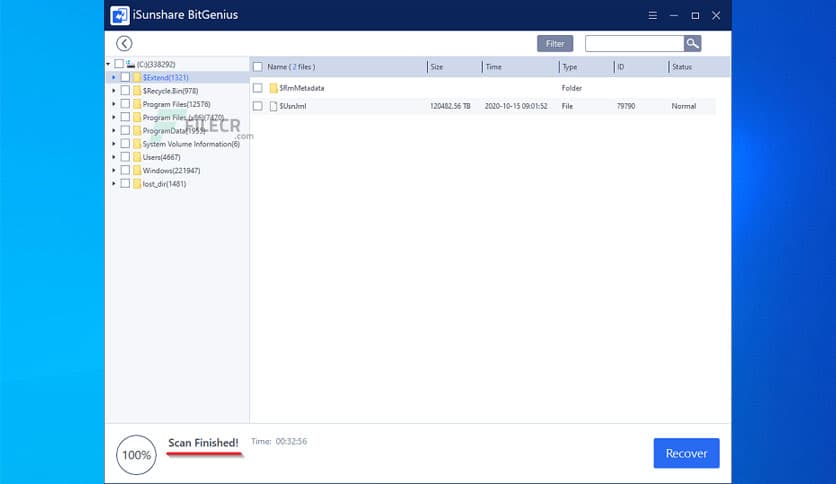The image size is (836, 484).
Task: Click the System Volume Information folder icon
Action: click(137, 144)
